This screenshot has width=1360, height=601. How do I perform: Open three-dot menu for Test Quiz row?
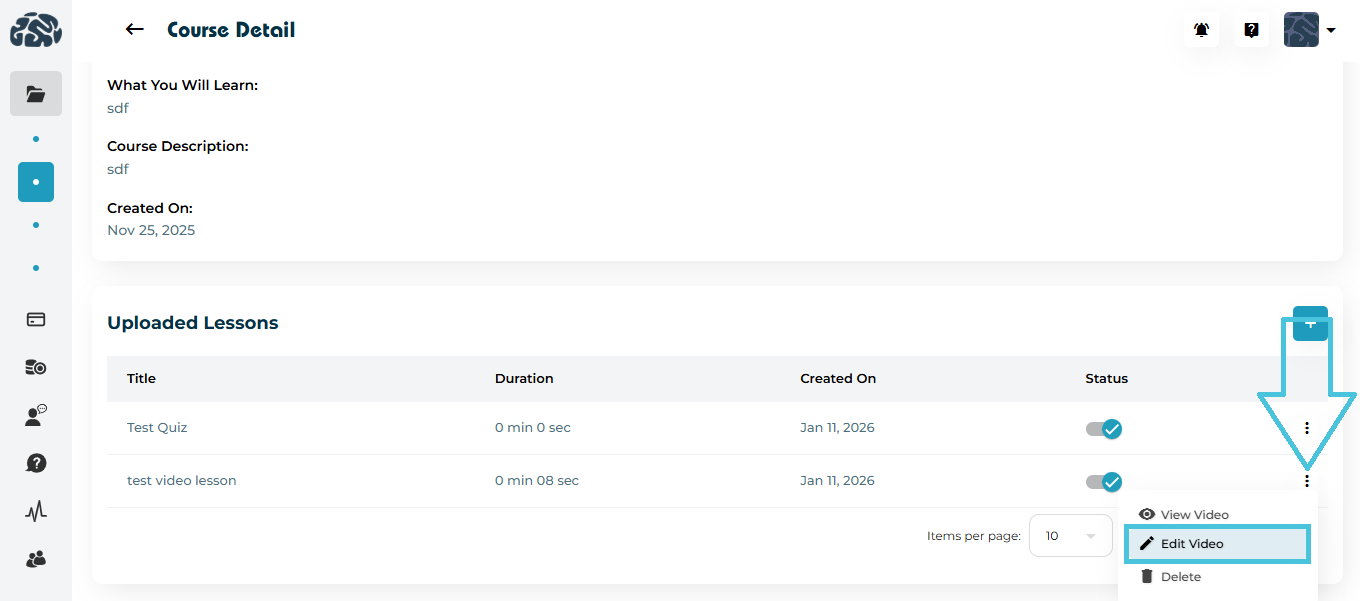coord(1306,428)
